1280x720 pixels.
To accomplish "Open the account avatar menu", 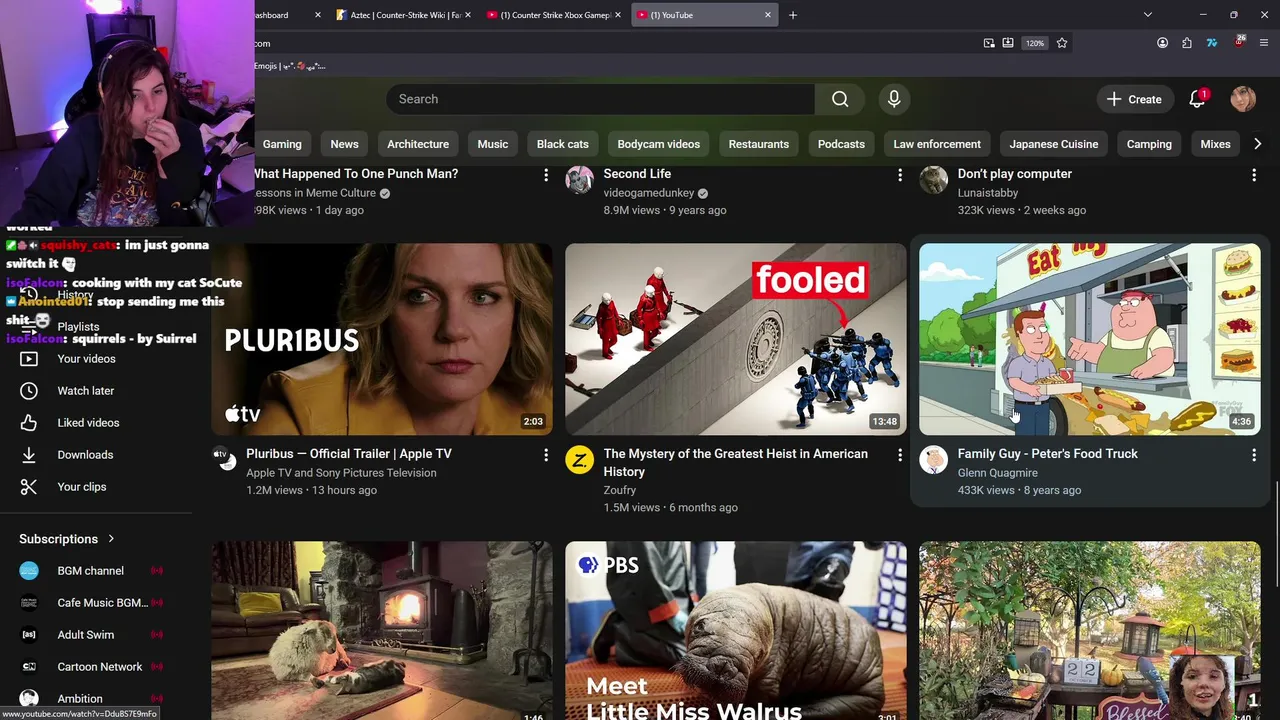I will pyautogui.click(x=1243, y=99).
